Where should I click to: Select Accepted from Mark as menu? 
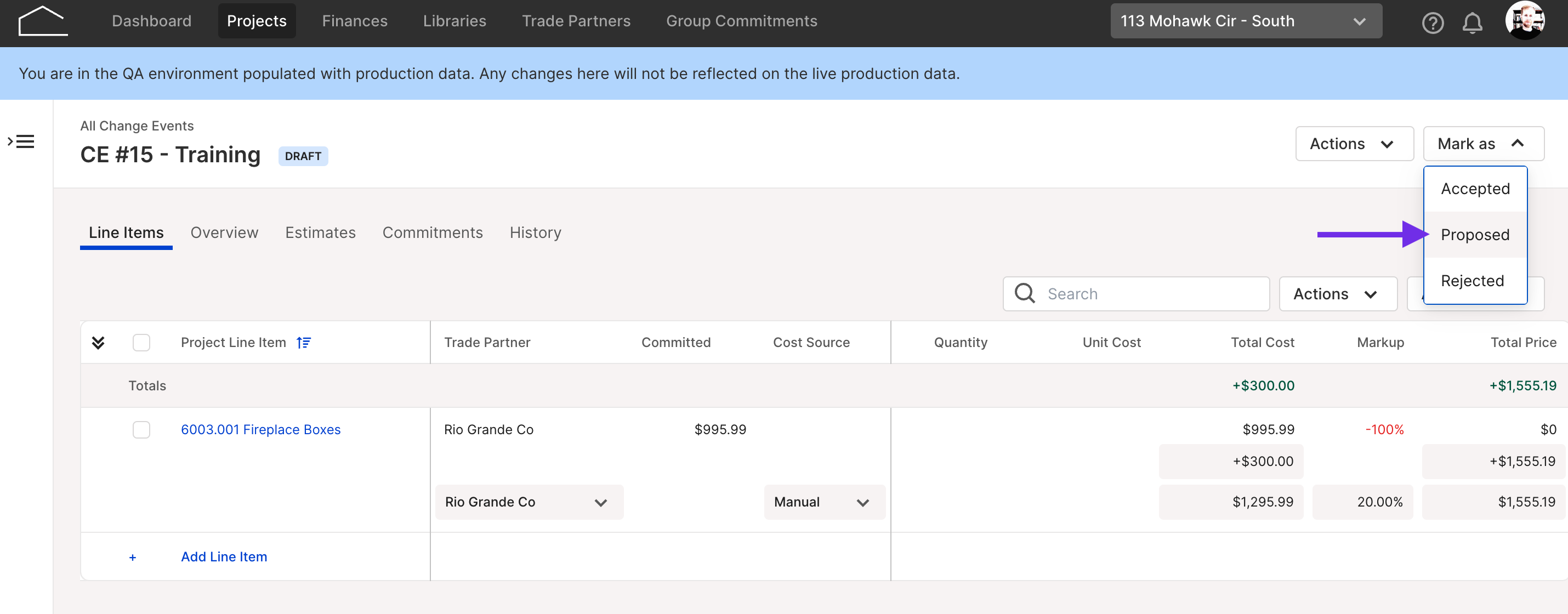[1475, 189]
